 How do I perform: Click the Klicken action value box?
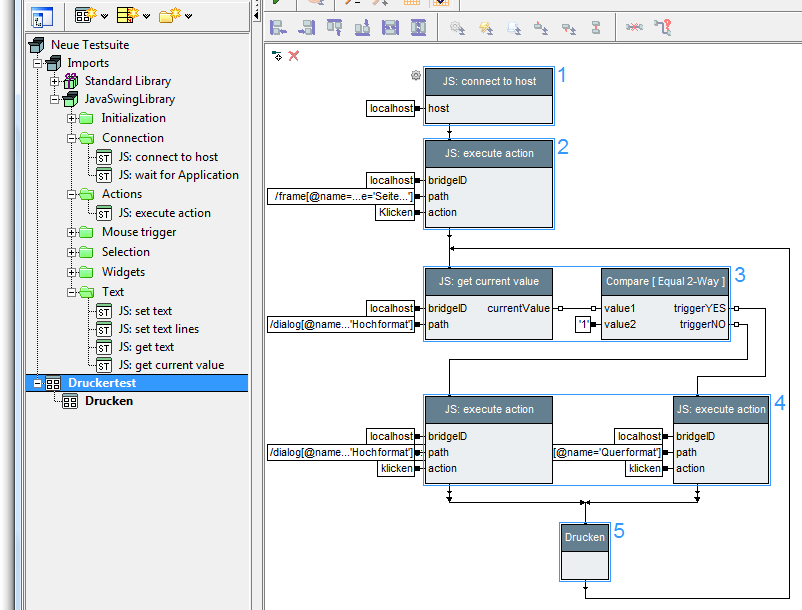[395, 212]
